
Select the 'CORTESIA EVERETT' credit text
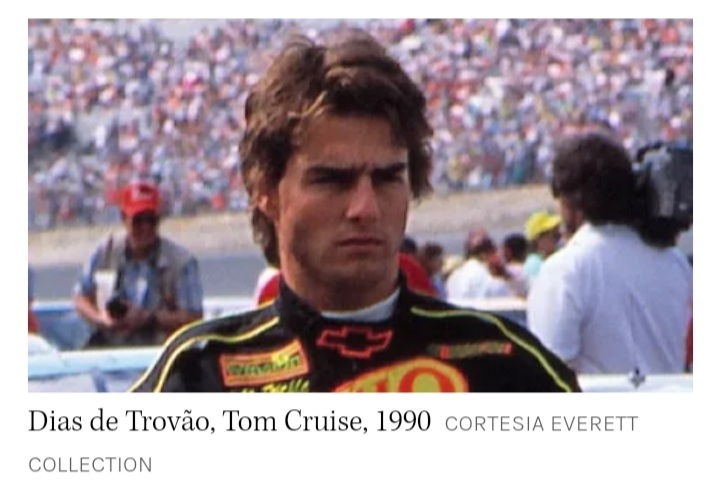pyautogui.click(x=541, y=424)
